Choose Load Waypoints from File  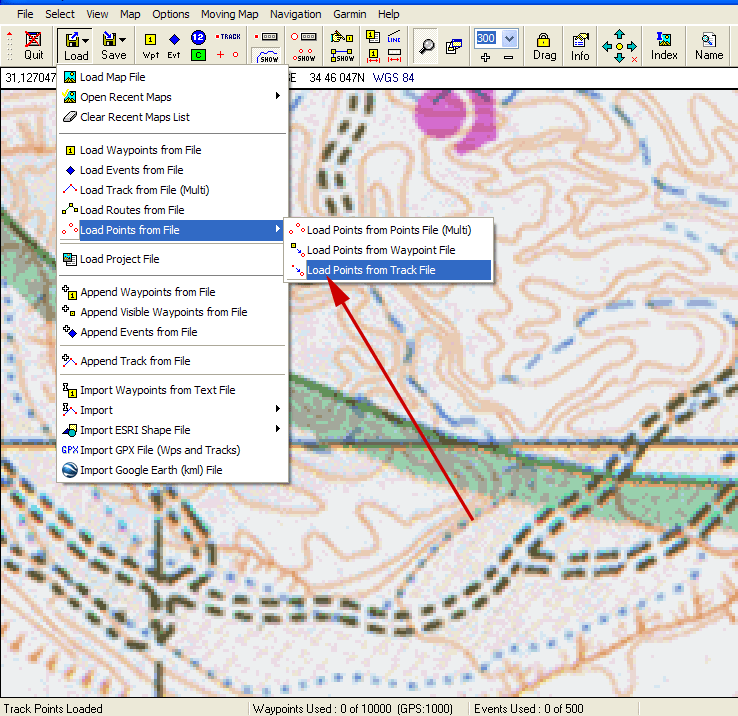(x=172, y=150)
